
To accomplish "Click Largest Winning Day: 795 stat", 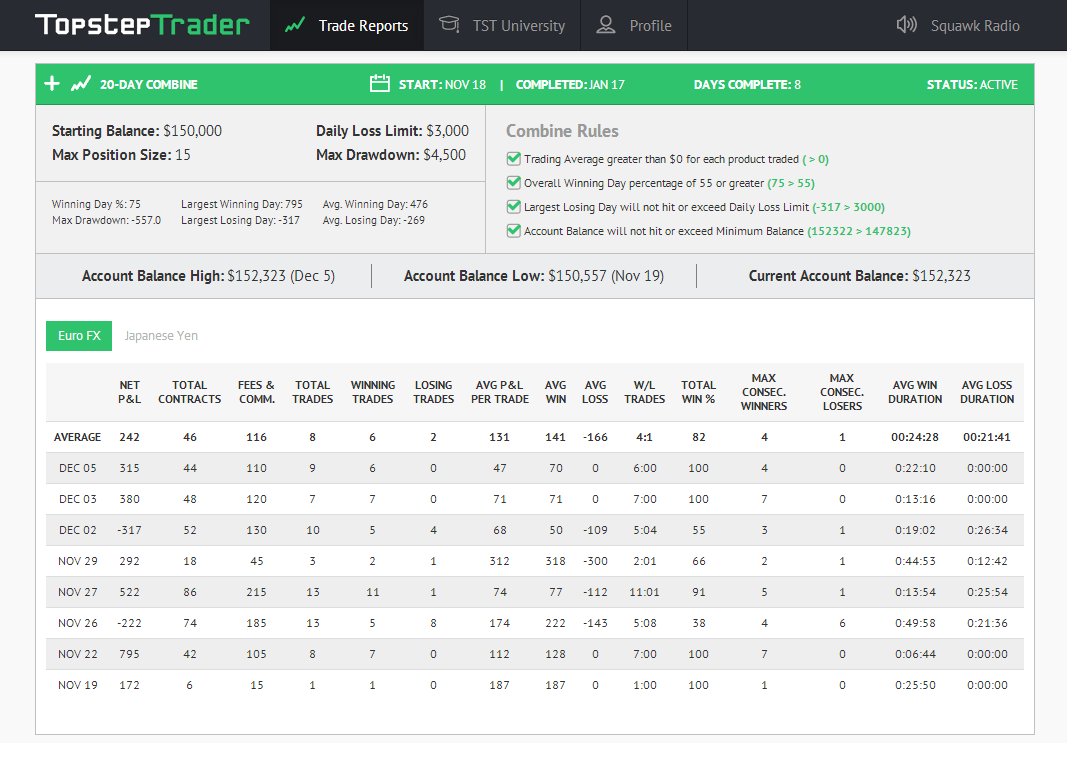I will click(242, 204).
